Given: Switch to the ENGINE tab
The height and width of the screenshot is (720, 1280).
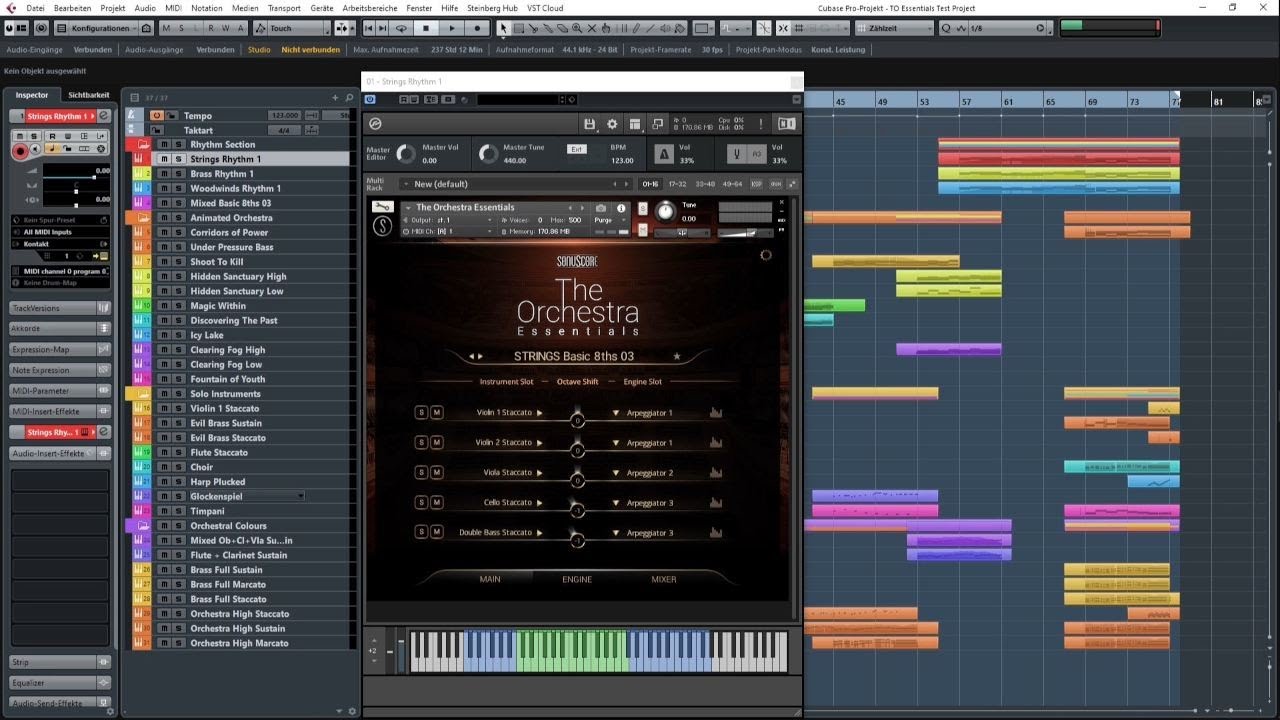Looking at the screenshot, I should click(577, 579).
